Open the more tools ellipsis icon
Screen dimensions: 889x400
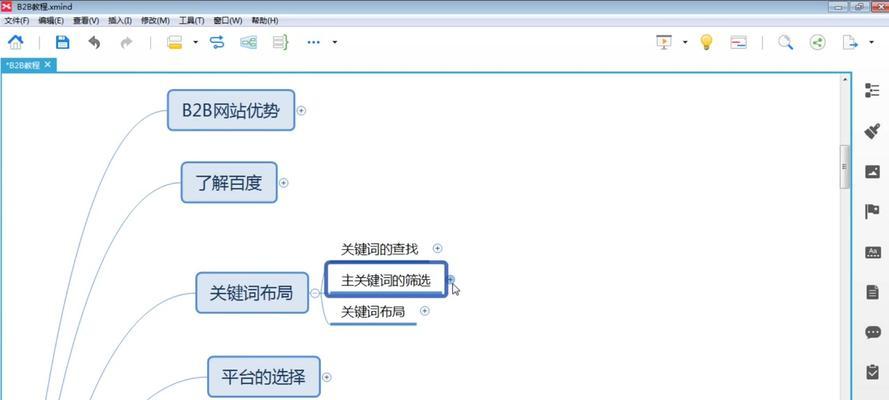pos(314,42)
